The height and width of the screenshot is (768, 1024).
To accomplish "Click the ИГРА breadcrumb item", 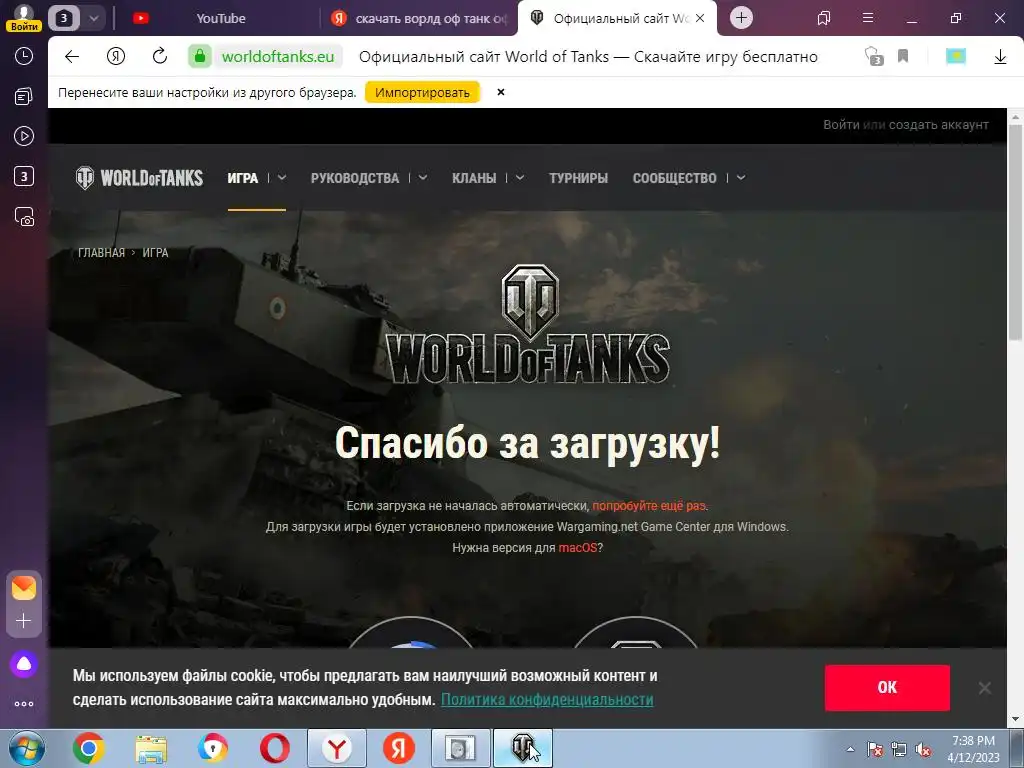I will (155, 253).
